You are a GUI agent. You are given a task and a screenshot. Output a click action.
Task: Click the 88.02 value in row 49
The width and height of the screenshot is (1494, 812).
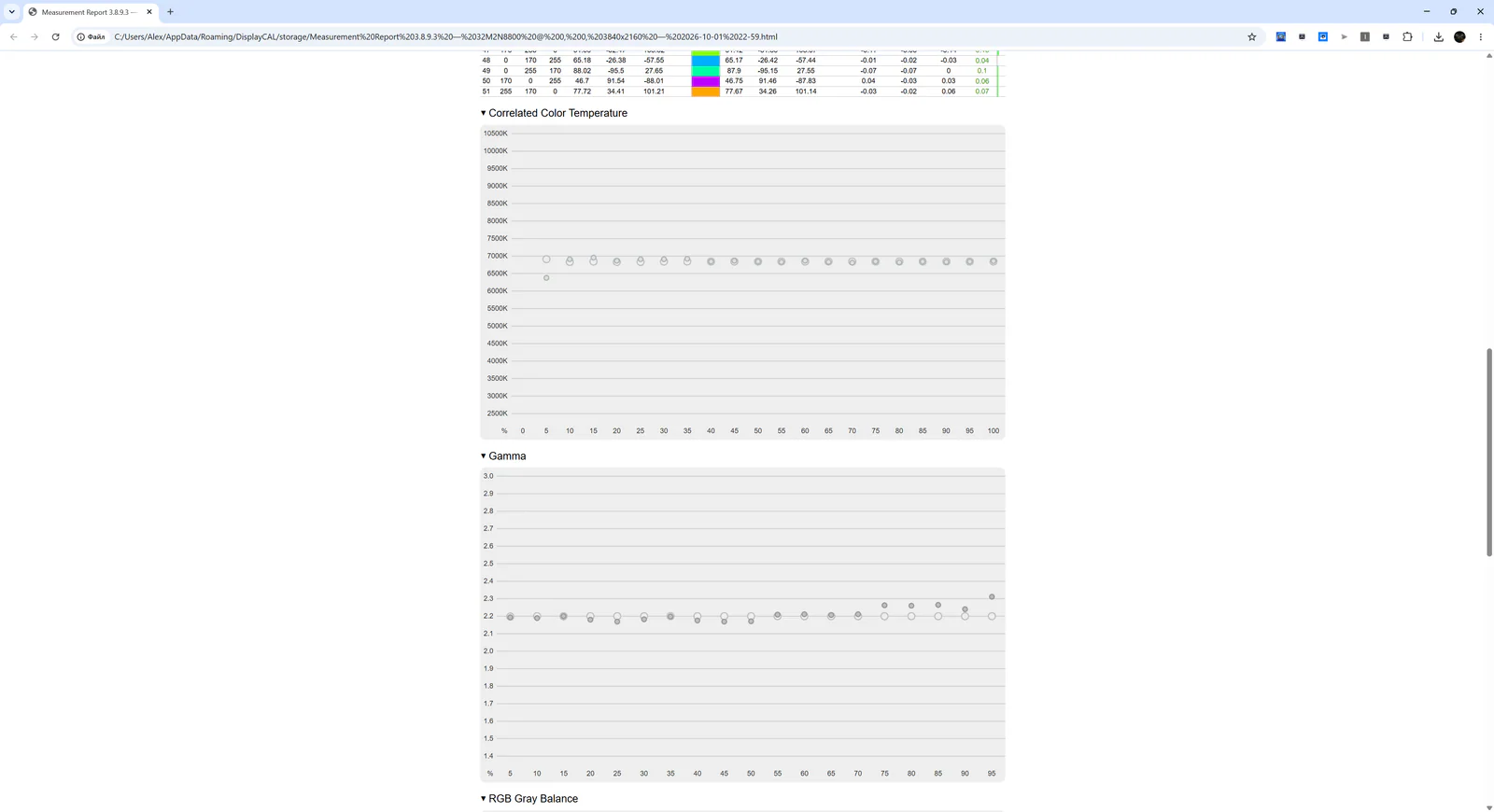(582, 71)
